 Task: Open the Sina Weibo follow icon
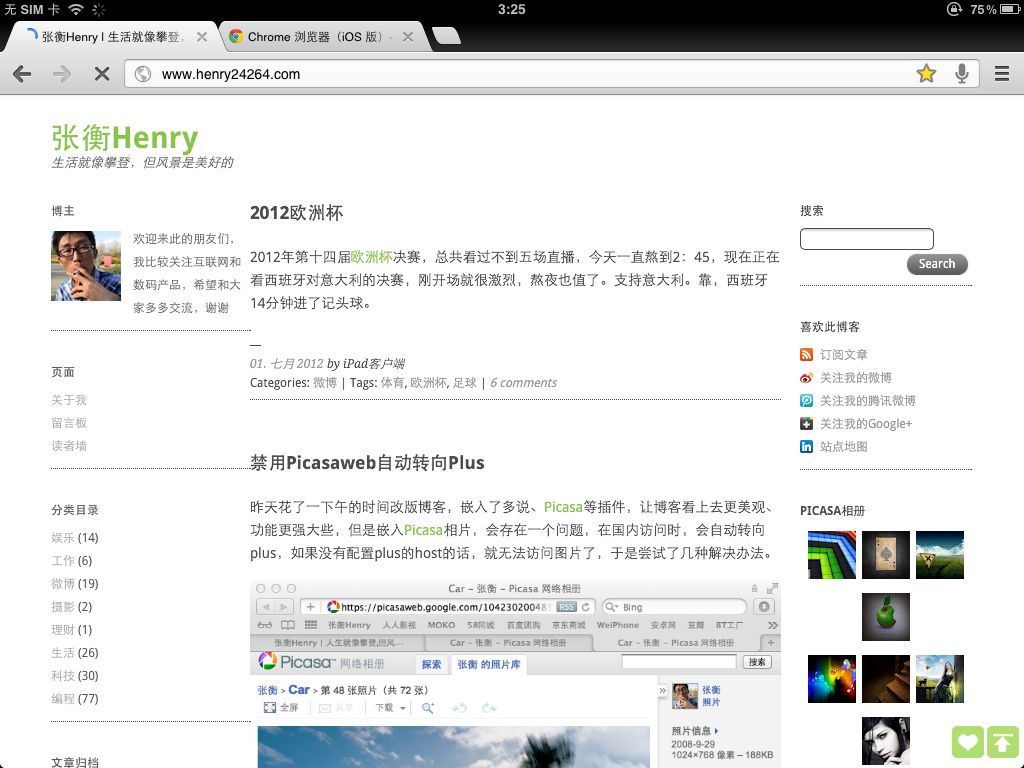(808, 377)
